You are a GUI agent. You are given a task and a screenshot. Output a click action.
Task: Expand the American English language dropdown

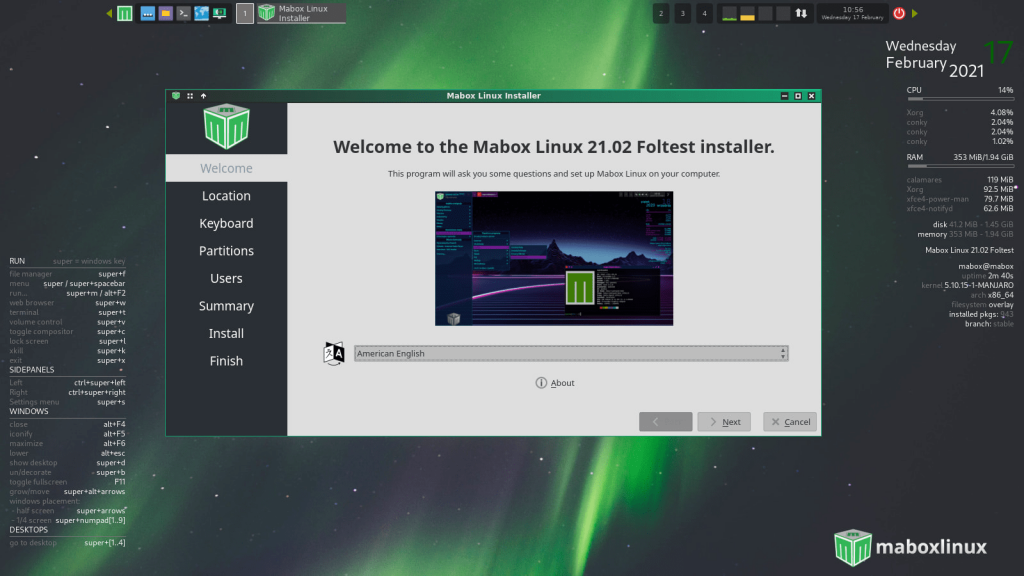[571, 353]
